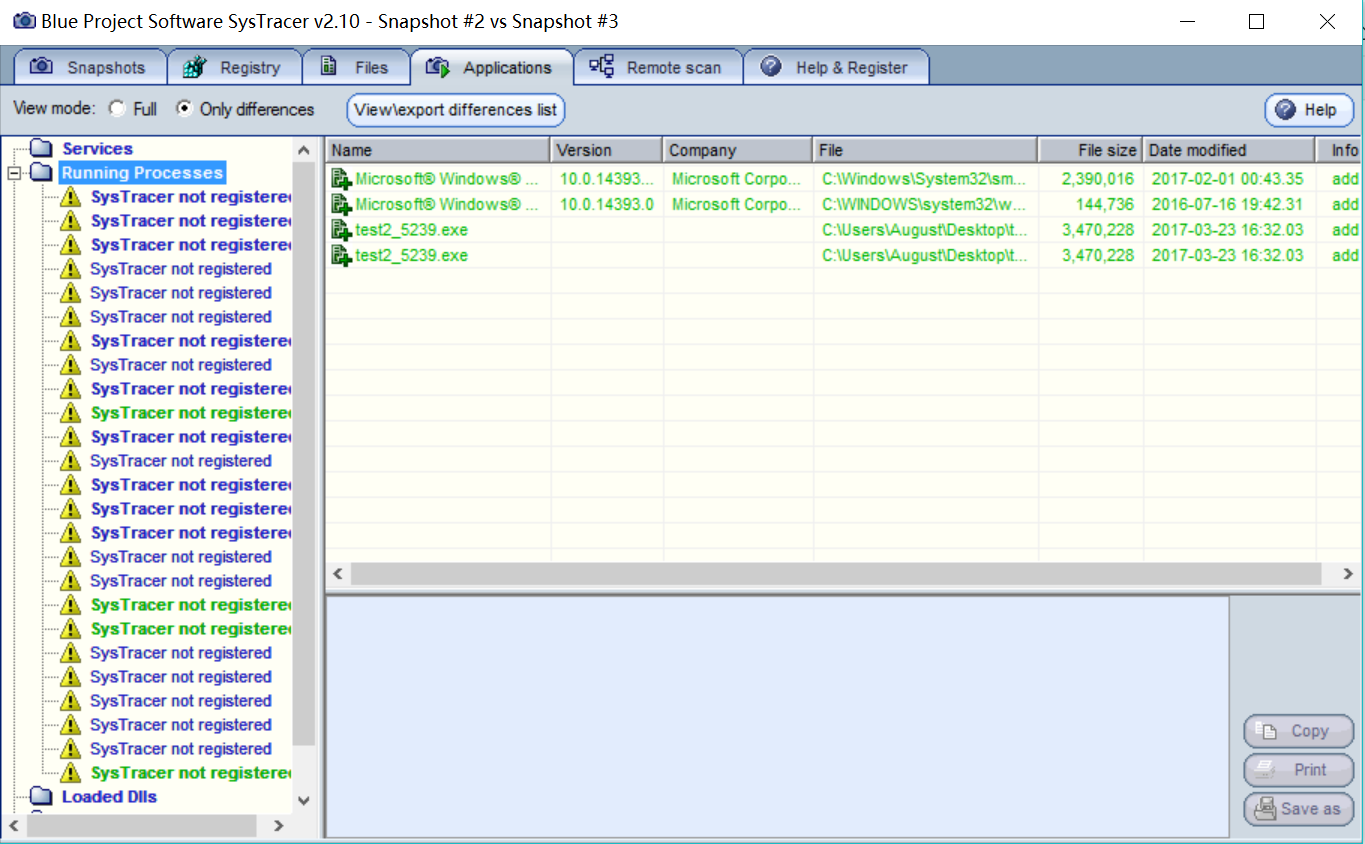Click the process table scroll right arrow

[1350, 574]
